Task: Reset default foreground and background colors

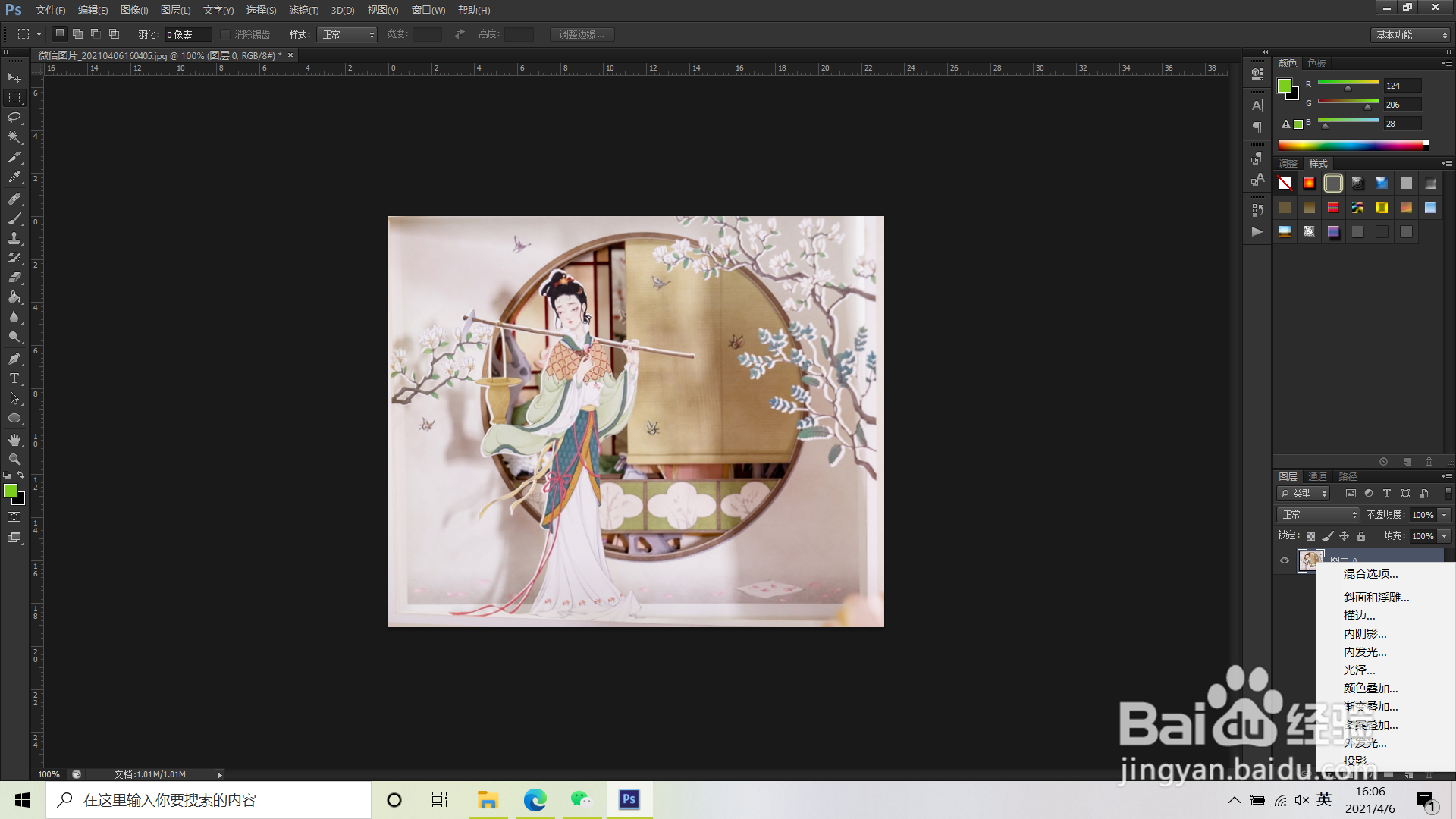Action: click(7, 475)
